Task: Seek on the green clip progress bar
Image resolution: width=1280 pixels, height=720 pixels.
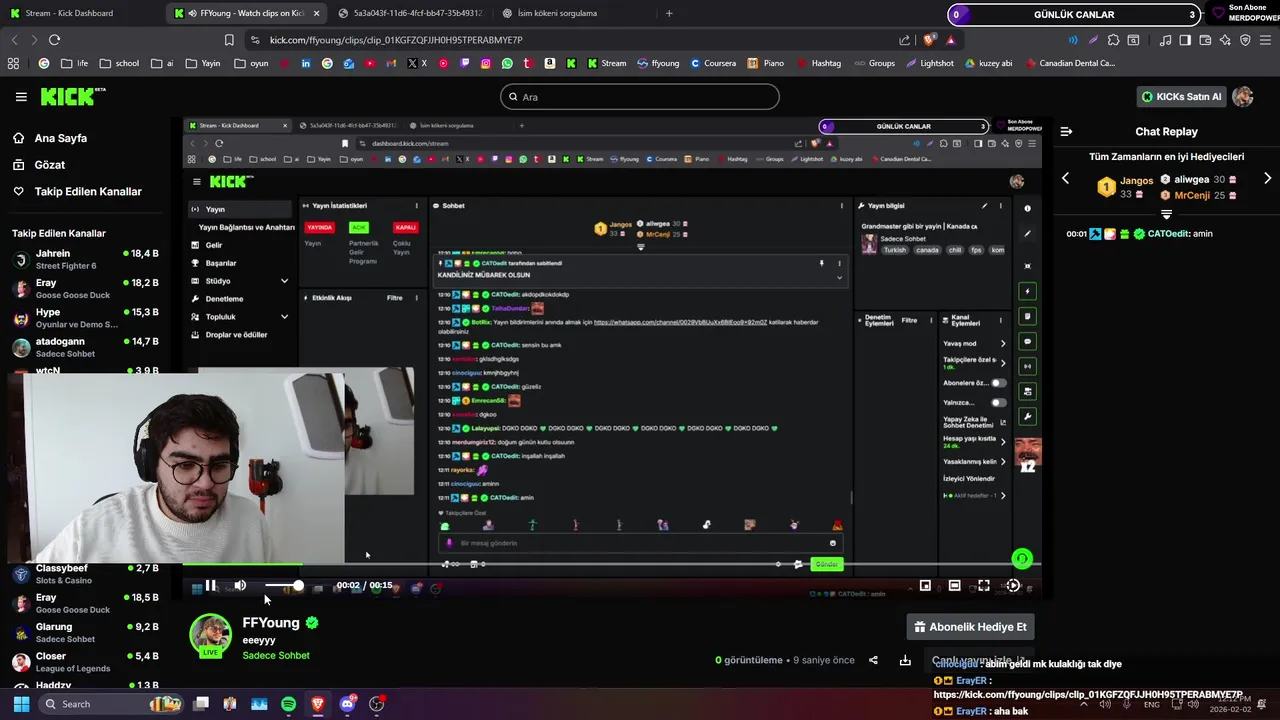Action: pos(611,564)
